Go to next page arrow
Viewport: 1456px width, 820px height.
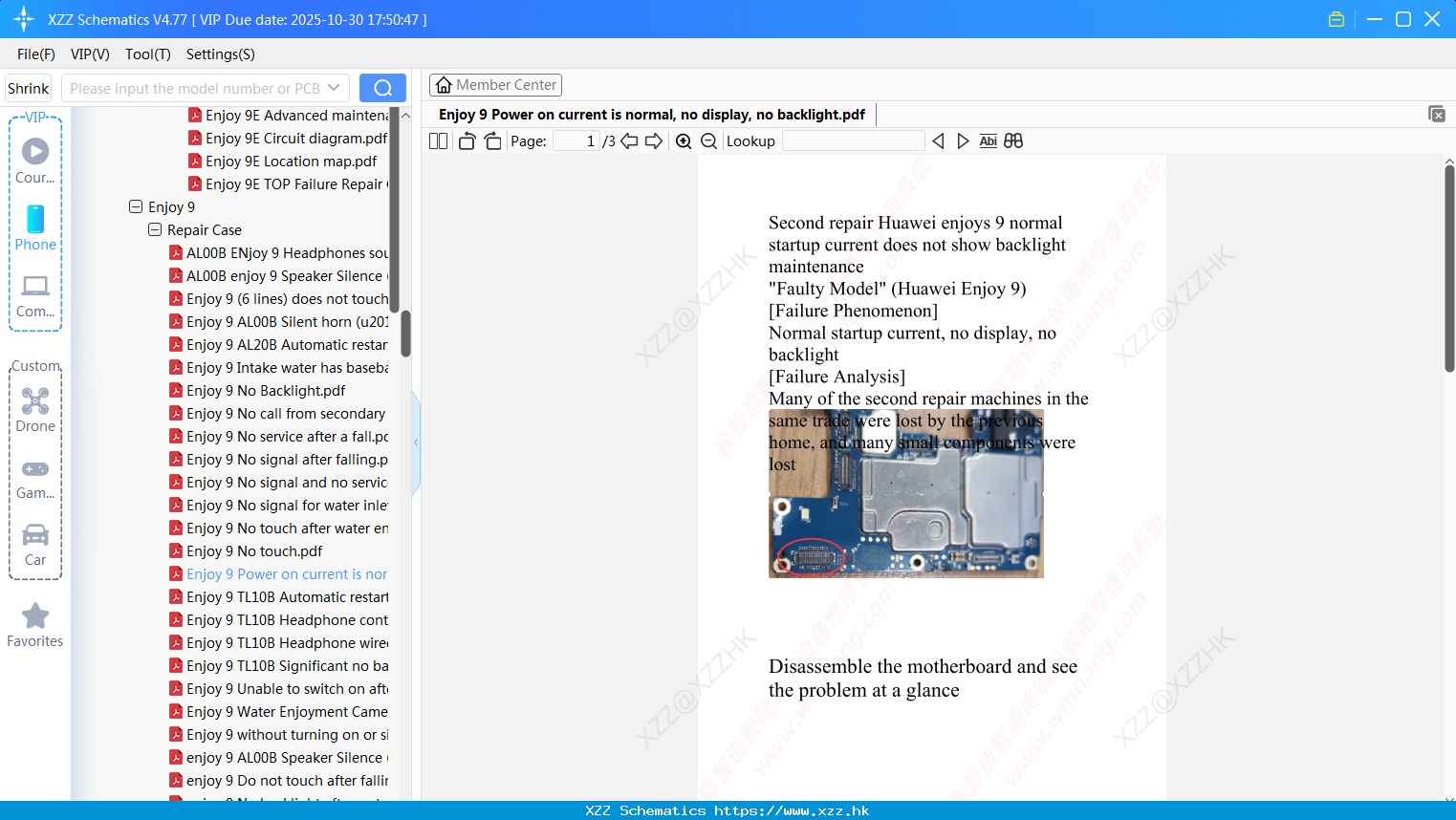pyautogui.click(x=654, y=140)
